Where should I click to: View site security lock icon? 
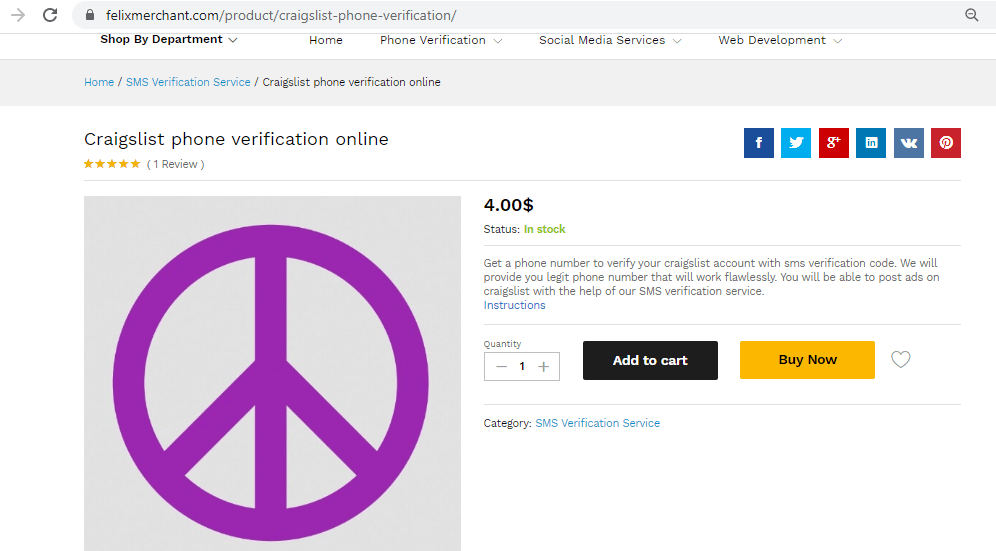tap(90, 15)
